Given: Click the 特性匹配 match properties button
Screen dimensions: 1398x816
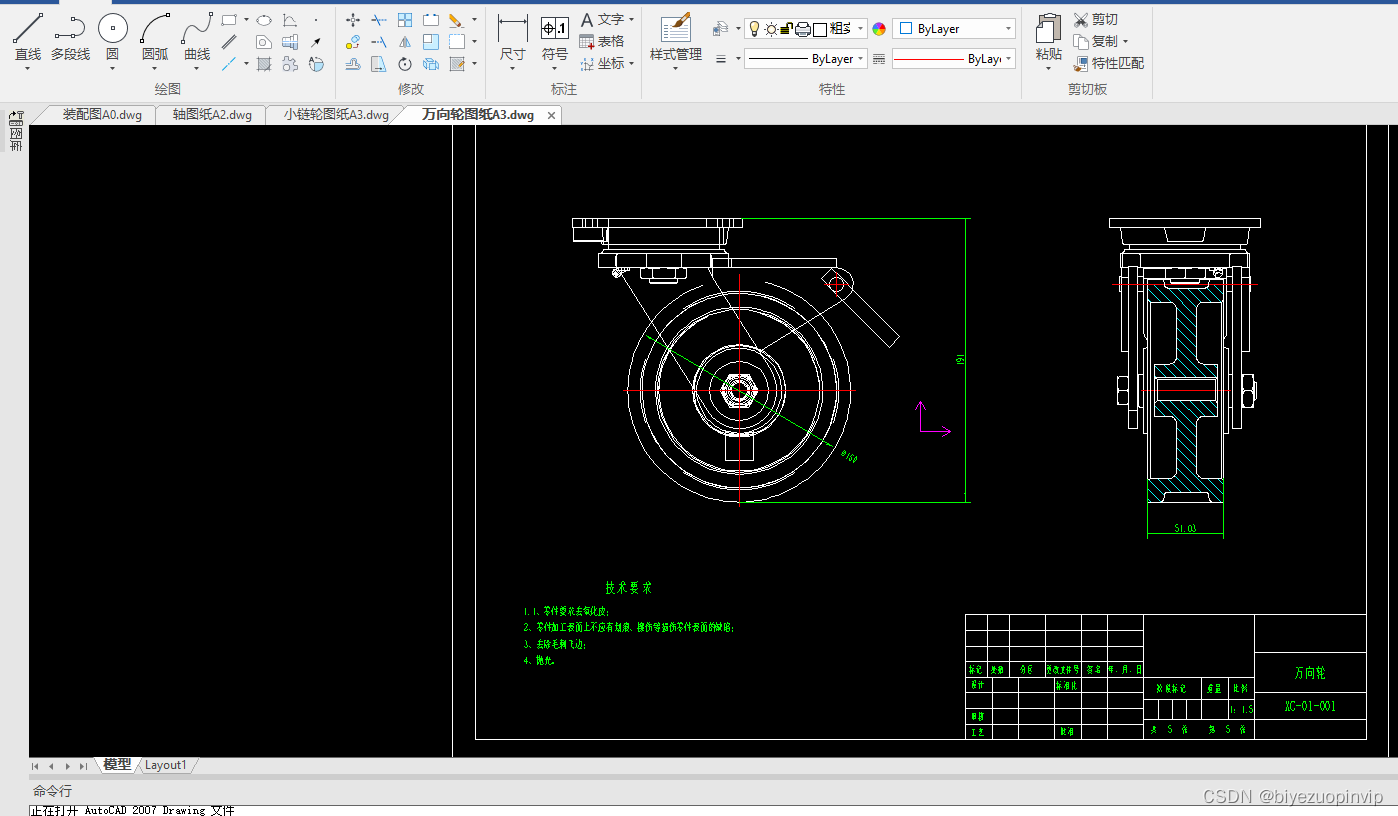Looking at the screenshot, I should (1109, 63).
